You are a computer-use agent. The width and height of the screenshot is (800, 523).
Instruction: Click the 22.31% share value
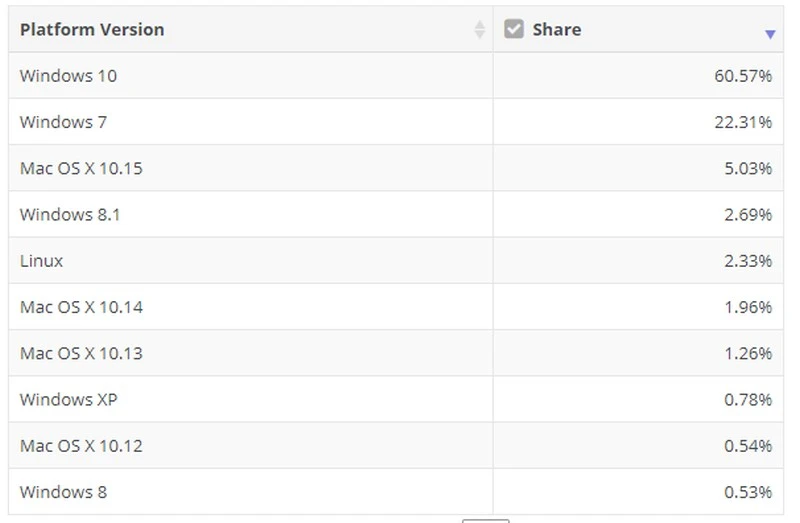[743, 122]
